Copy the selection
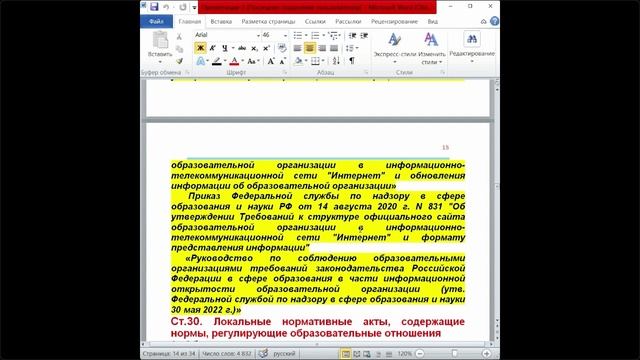This screenshot has height=360, width=640. [179, 49]
